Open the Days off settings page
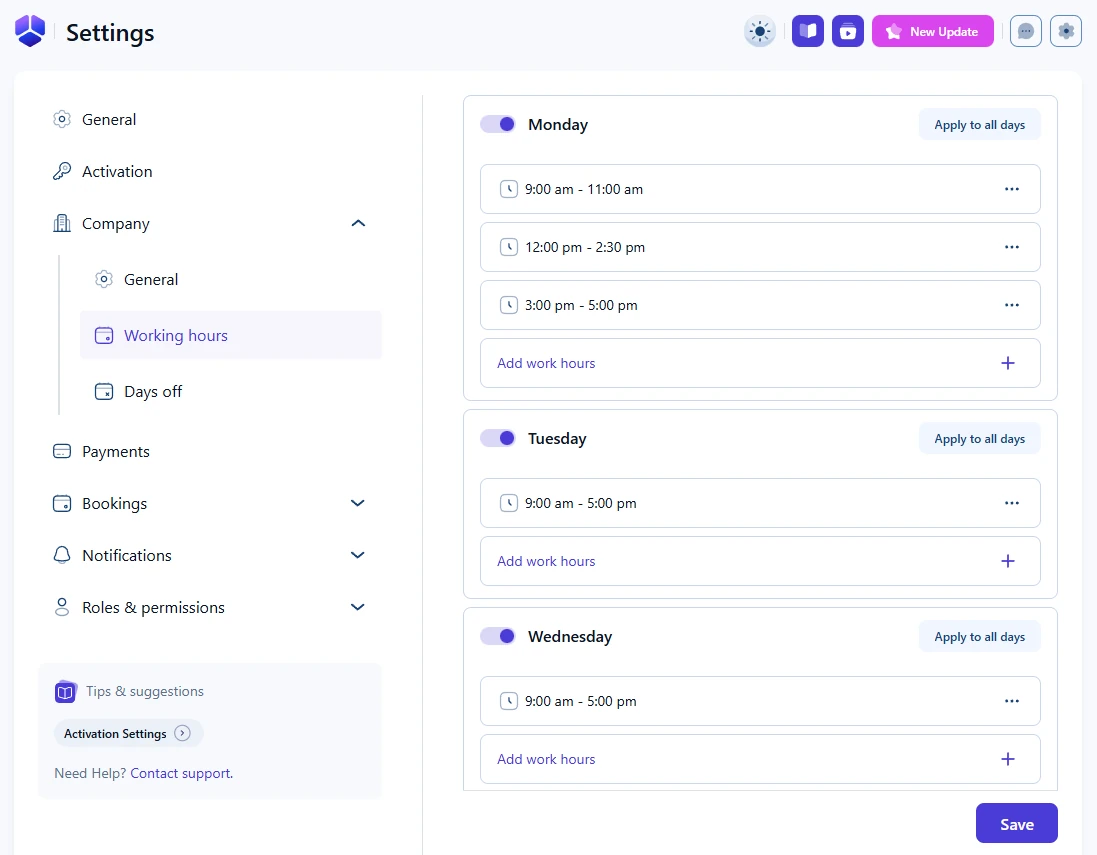This screenshot has height=855, width=1097. [x=153, y=392]
